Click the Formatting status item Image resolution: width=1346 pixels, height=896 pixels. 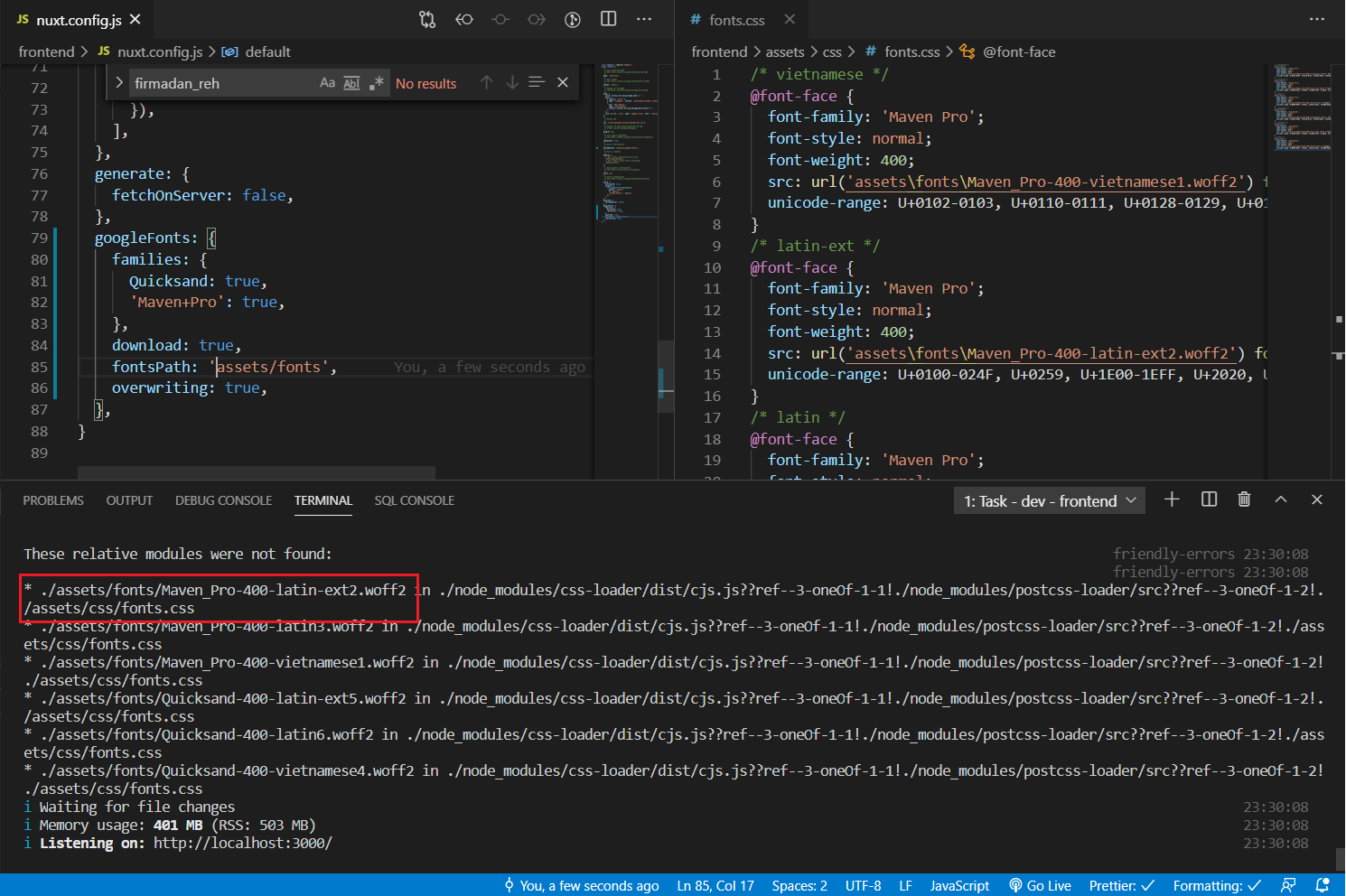pyautogui.click(x=1217, y=886)
